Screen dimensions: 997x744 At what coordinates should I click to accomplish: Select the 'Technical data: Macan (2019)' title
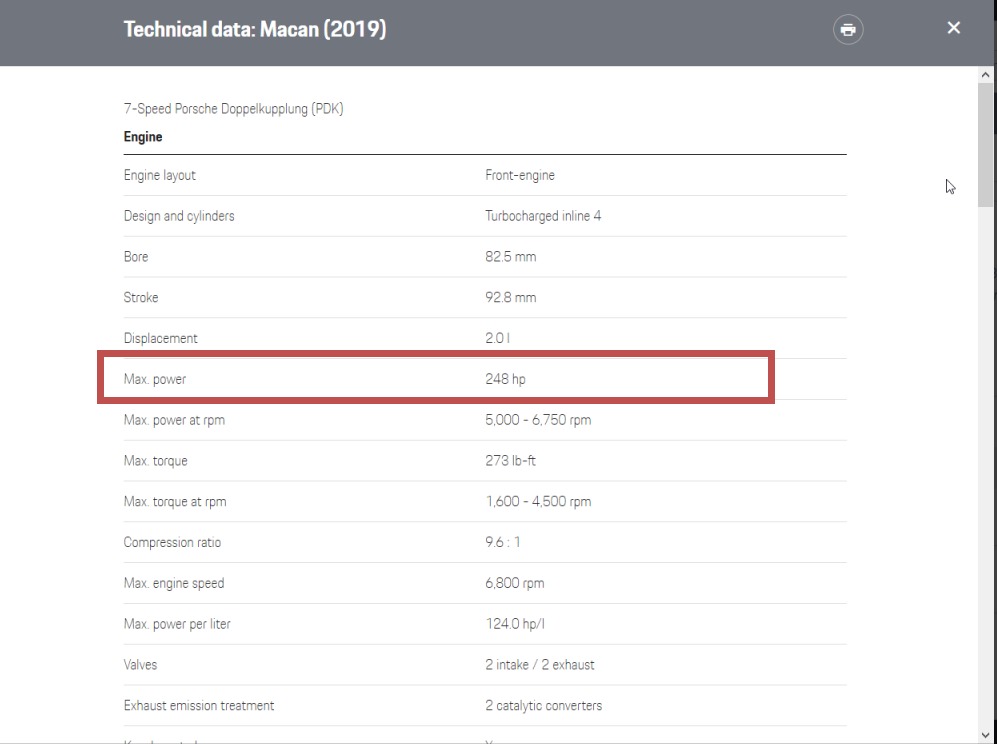(x=255, y=29)
